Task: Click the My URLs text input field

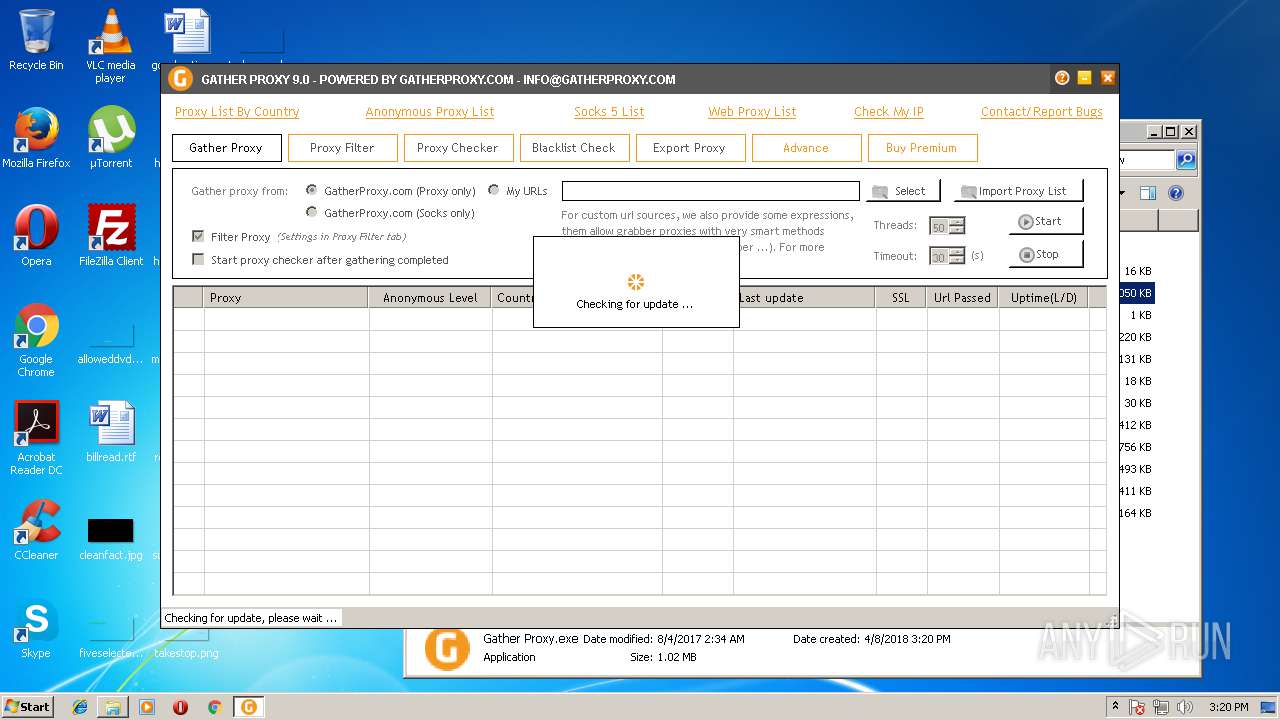Action: click(711, 191)
